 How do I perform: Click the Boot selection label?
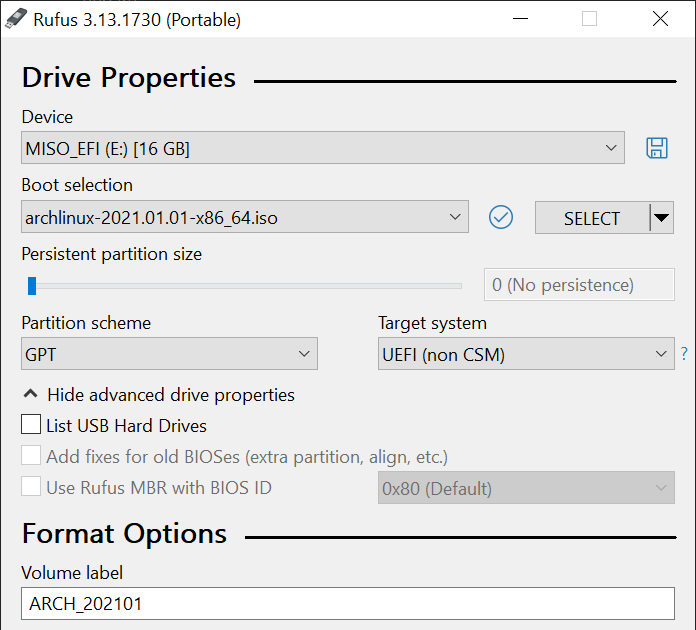[x=77, y=185]
